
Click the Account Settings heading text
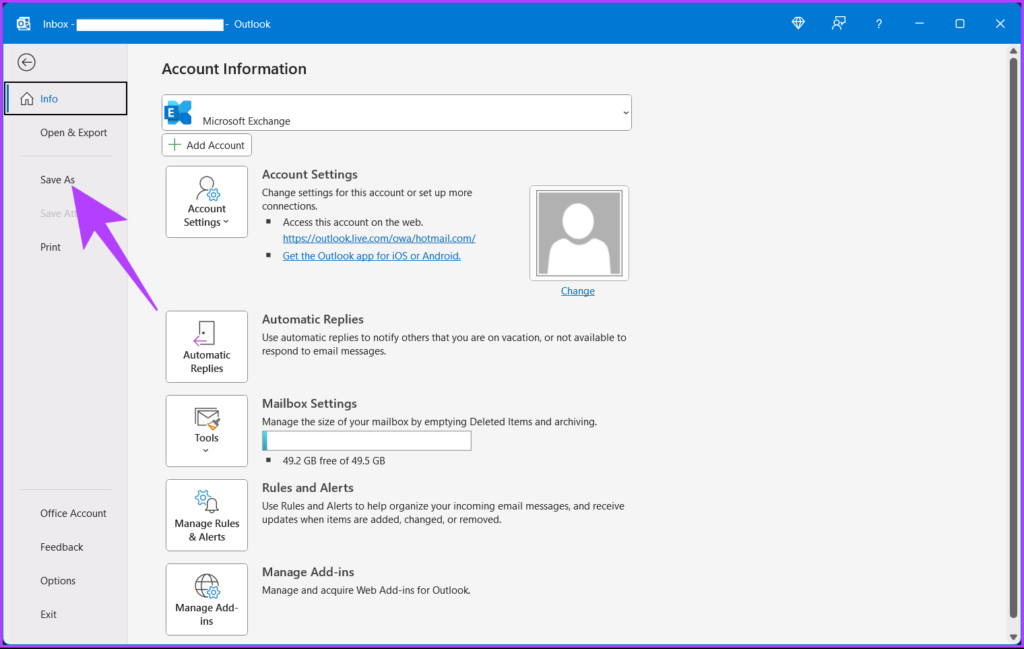(x=310, y=174)
